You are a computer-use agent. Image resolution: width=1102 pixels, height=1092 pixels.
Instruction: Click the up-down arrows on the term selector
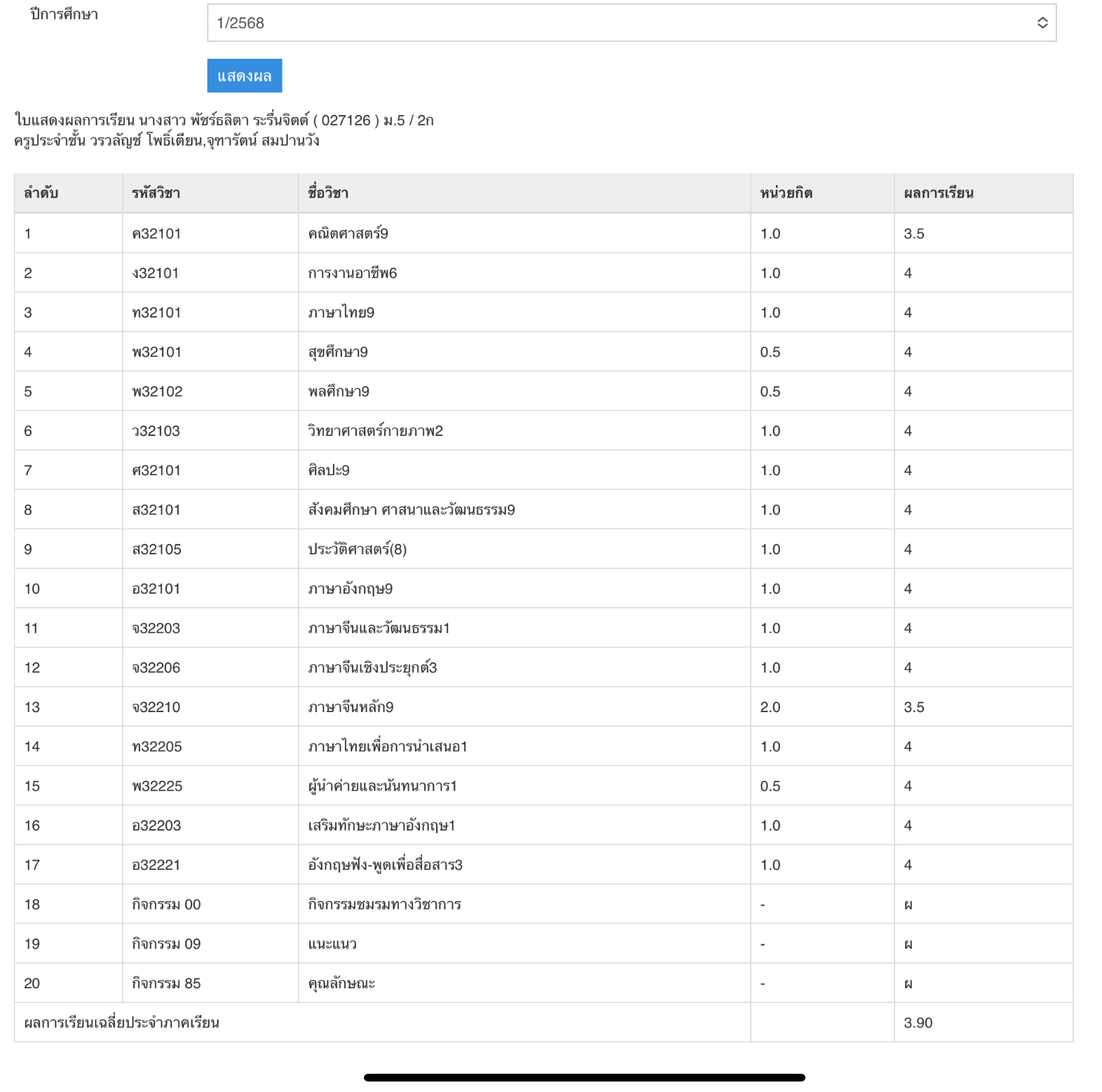pyautogui.click(x=1042, y=23)
